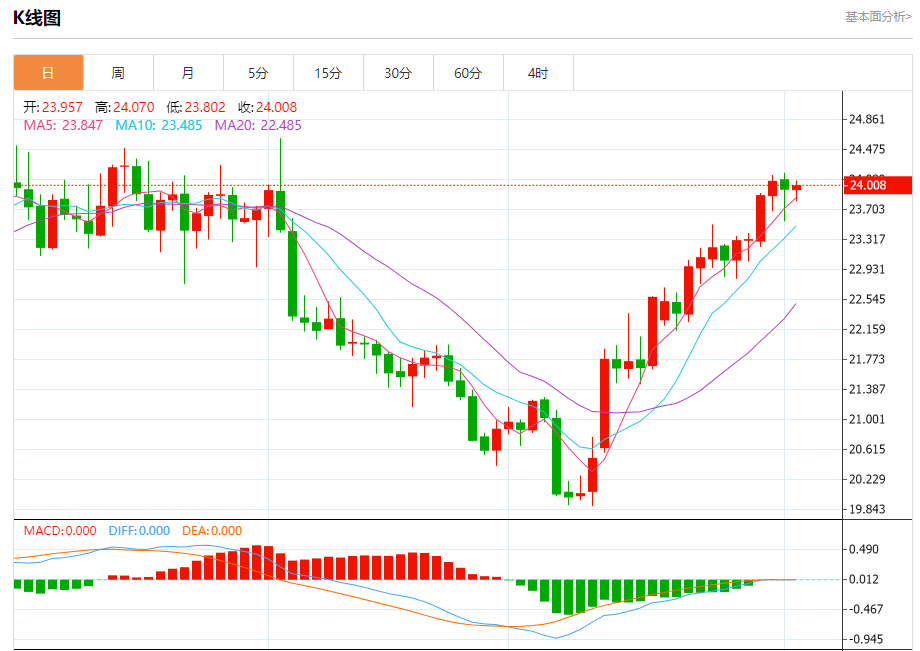This screenshot has width=920, height=651.
Task: Click the MACD:0.000 label
Action: [60, 531]
